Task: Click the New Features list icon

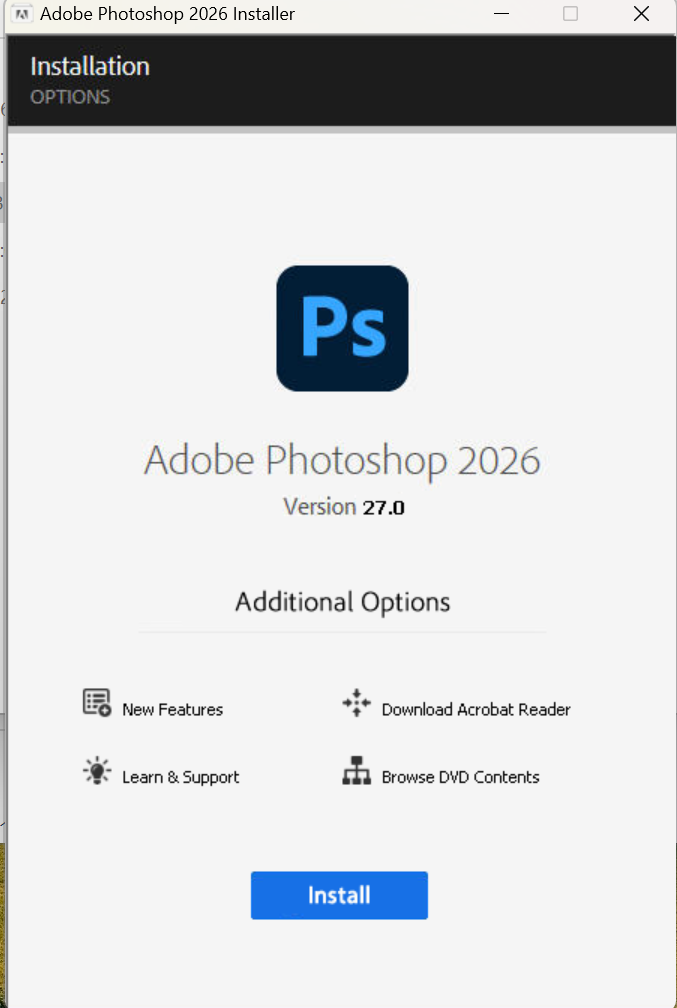Action: [x=97, y=703]
